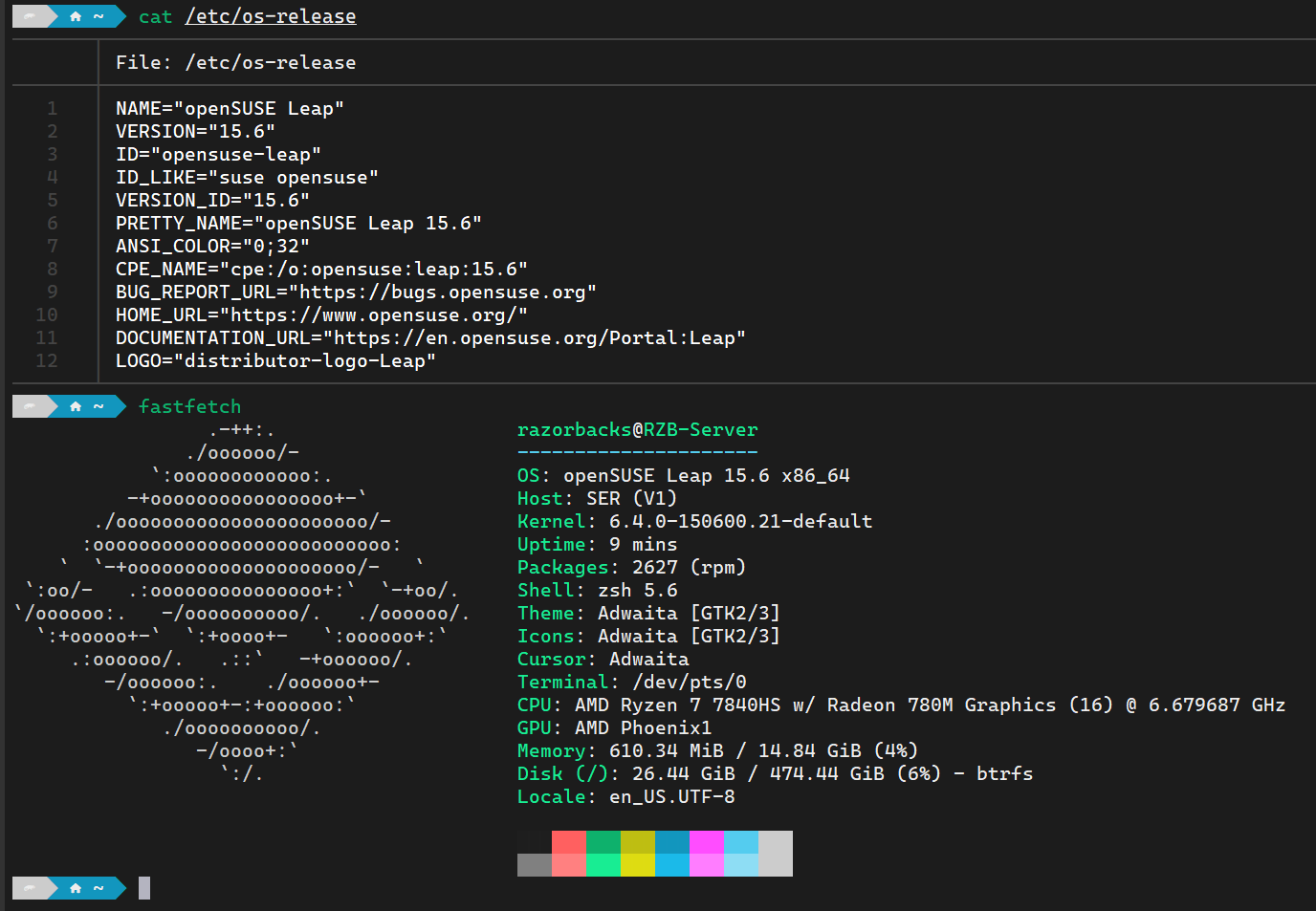
Task: Click the https://bugs.opensuse.org URL
Action: 443,292
